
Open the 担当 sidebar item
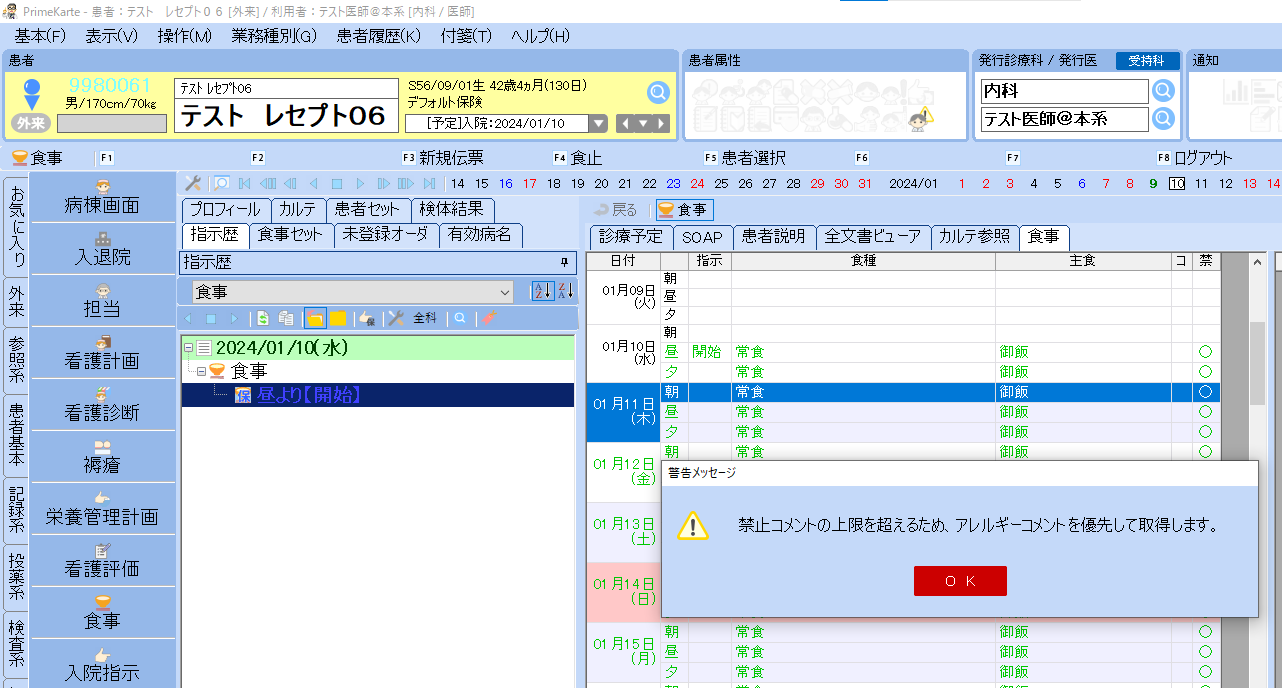pyautogui.click(x=102, y=302)
